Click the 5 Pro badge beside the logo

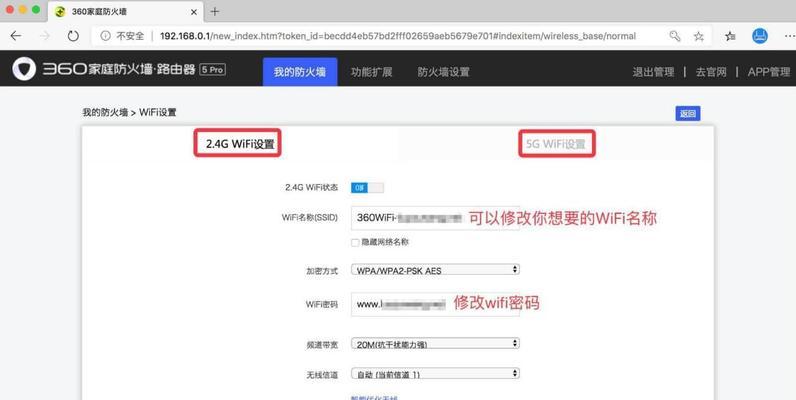pyautogui.click(x=212, y=70)
